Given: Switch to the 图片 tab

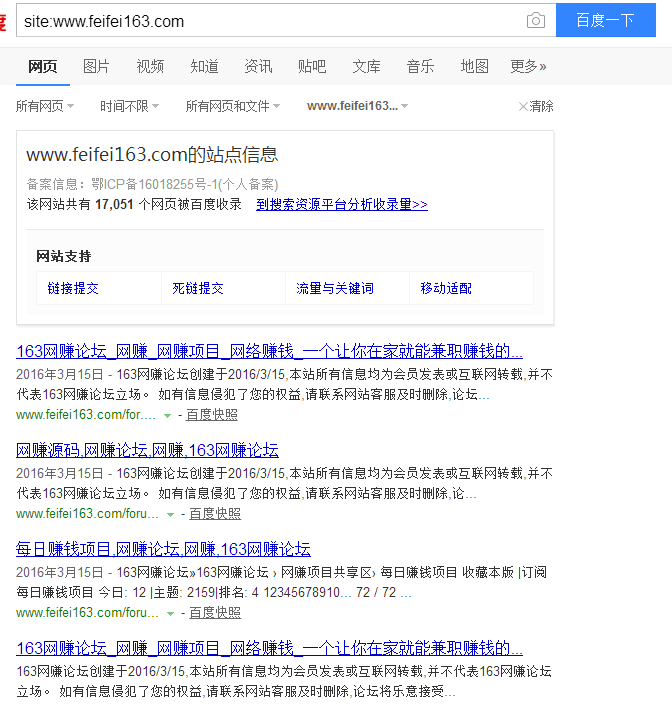Looking at the screenshot, I should pos(96,67).
